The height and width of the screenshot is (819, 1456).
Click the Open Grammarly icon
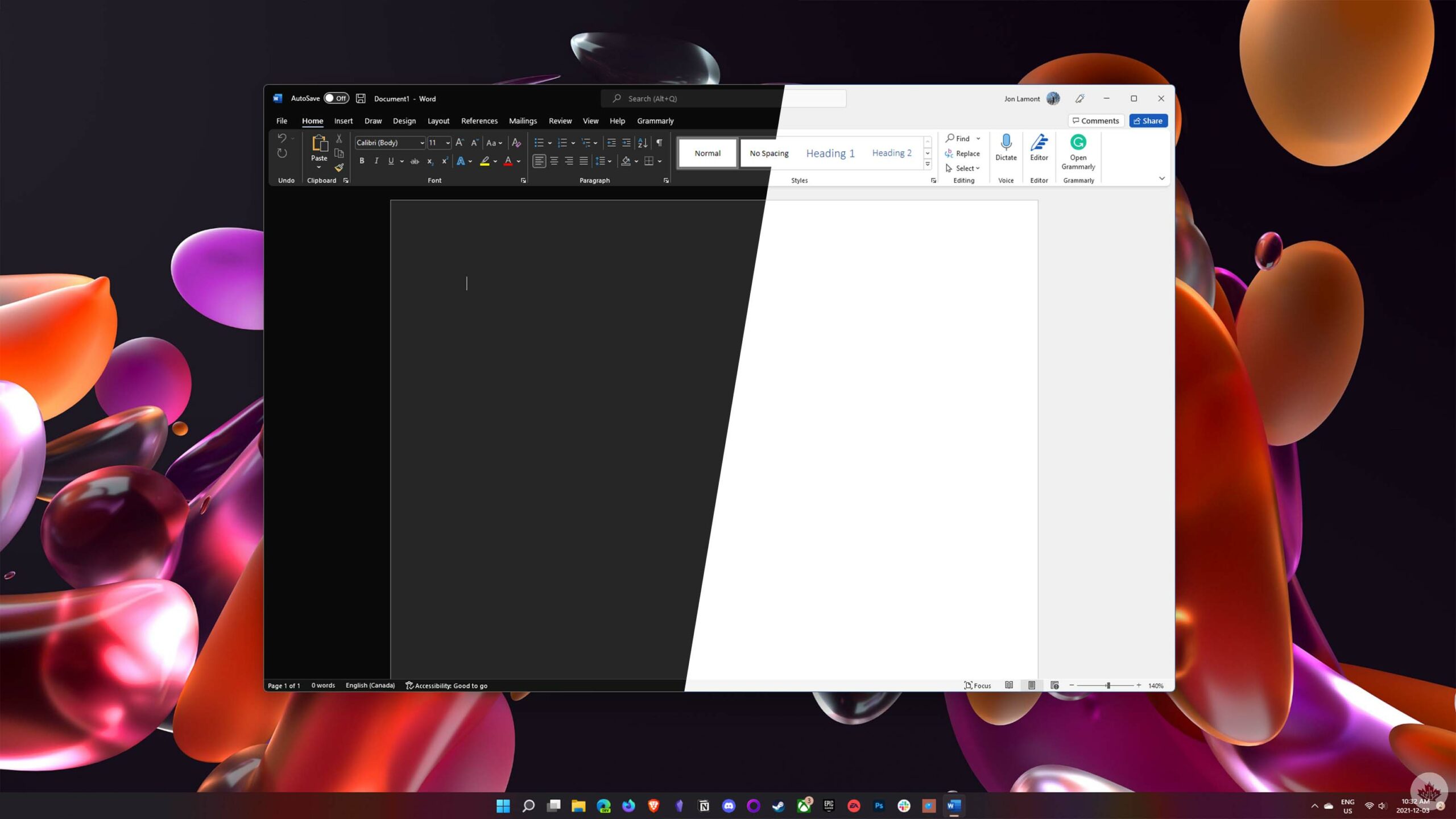point(1078,142)
